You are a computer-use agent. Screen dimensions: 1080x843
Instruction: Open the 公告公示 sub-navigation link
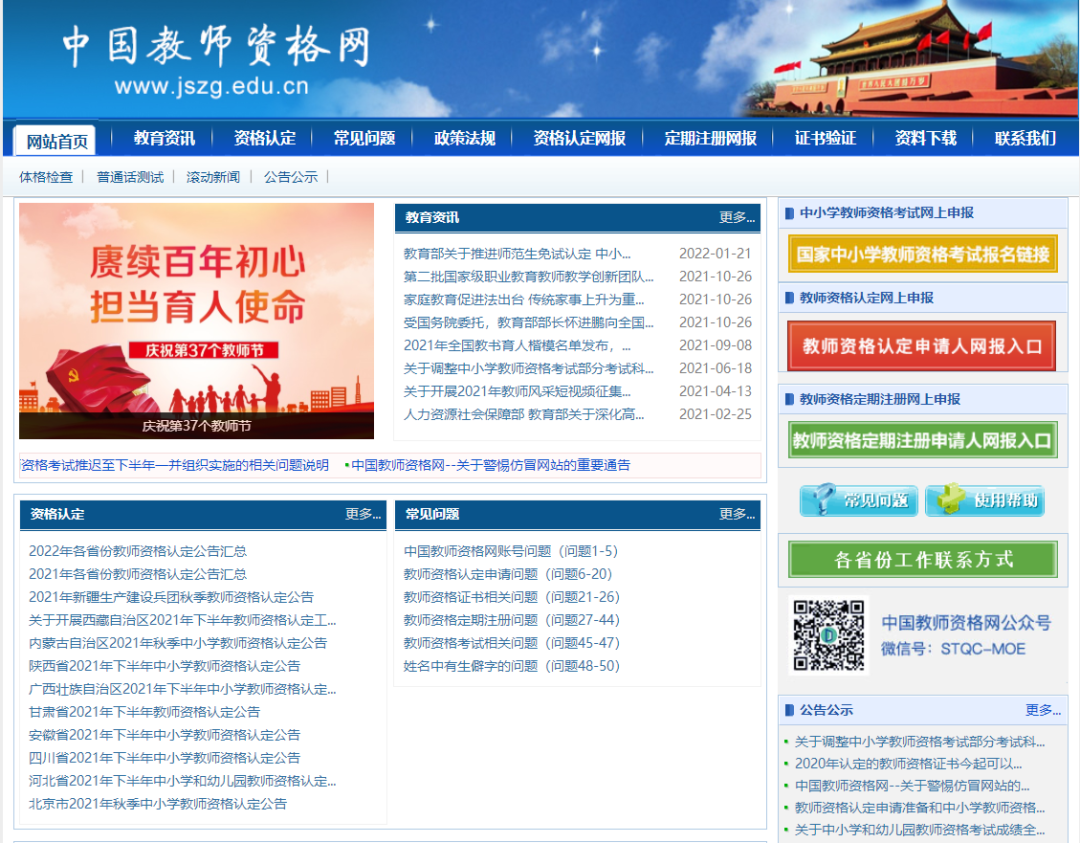(291, 177)
